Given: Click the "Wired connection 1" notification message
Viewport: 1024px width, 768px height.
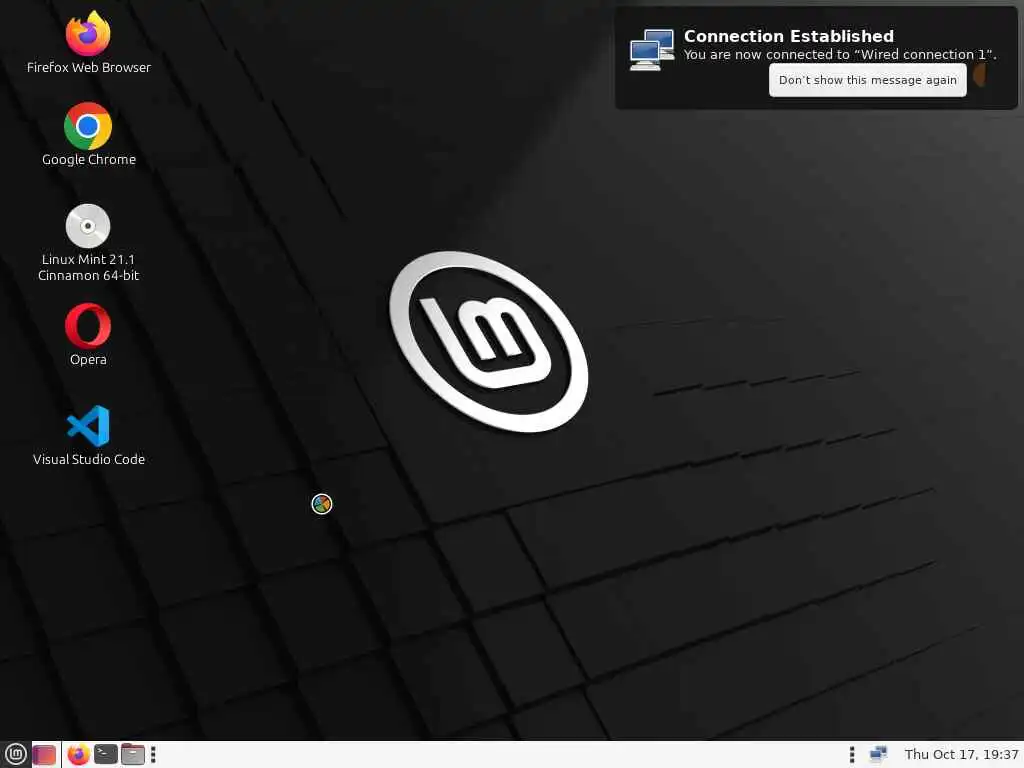Looking at the screenshot, I should (x=840, y=55).
